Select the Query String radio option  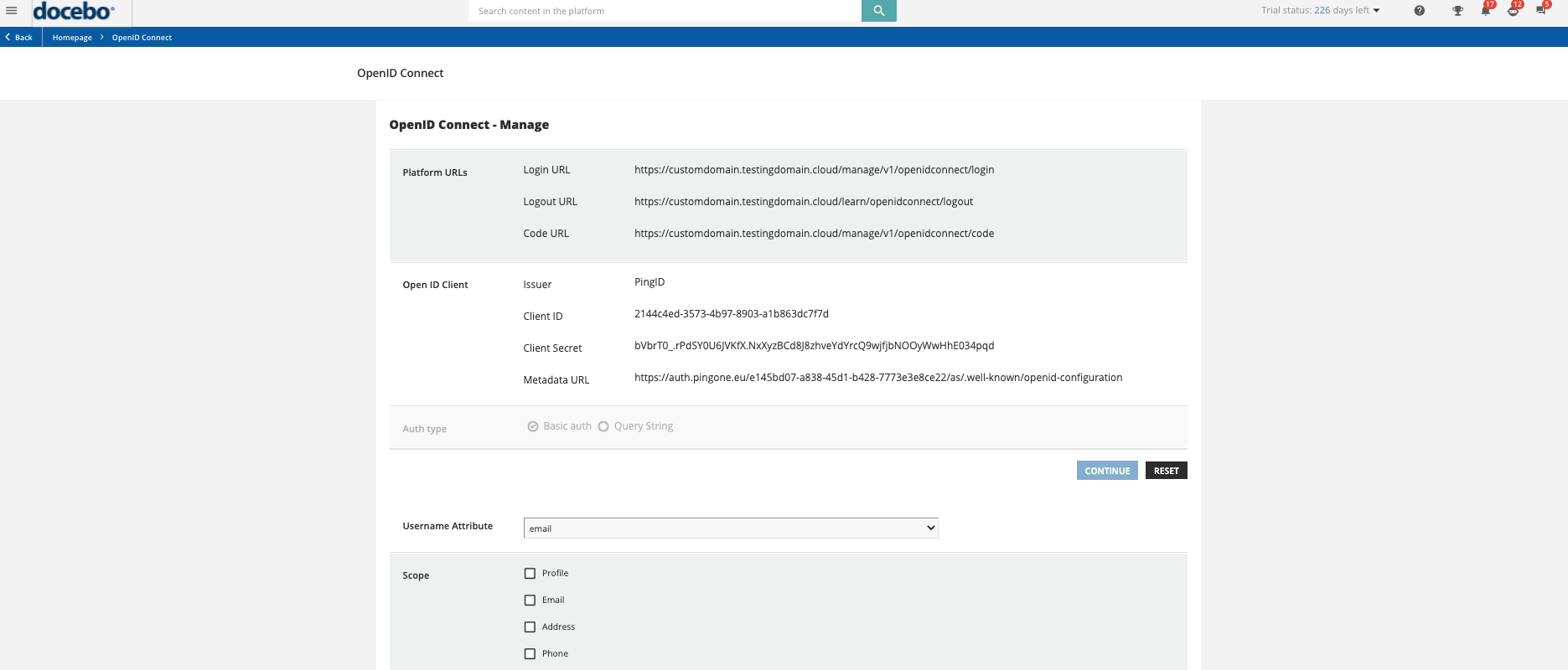pyautogui.click(x=603, y=426)
